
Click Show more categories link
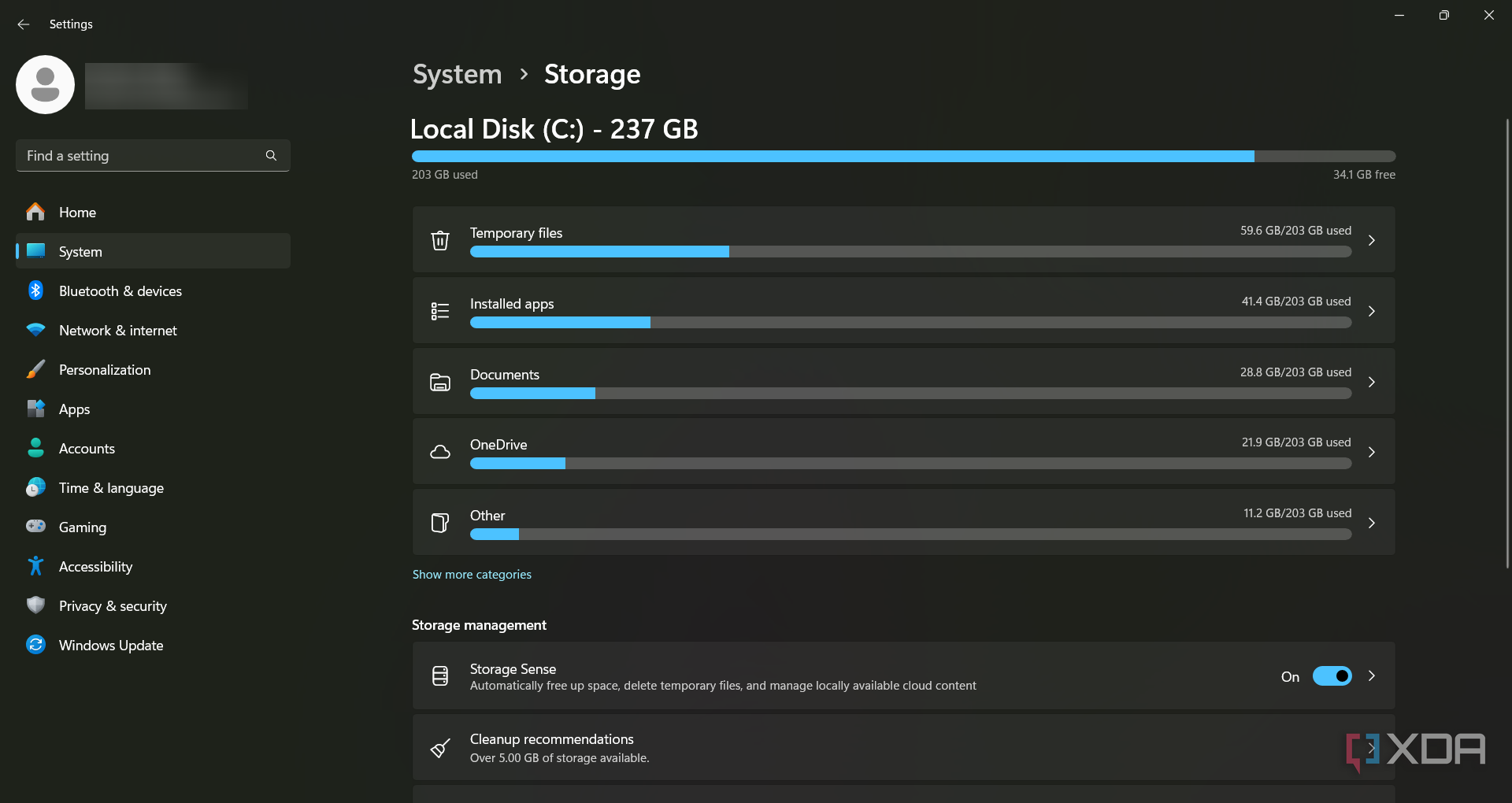tap(472, 575)
